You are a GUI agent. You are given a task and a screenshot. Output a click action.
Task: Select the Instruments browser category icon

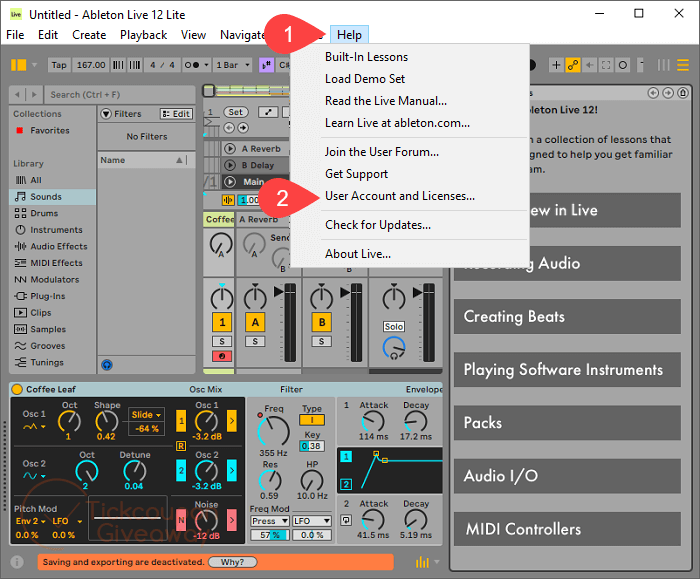(x=21, y=230)
